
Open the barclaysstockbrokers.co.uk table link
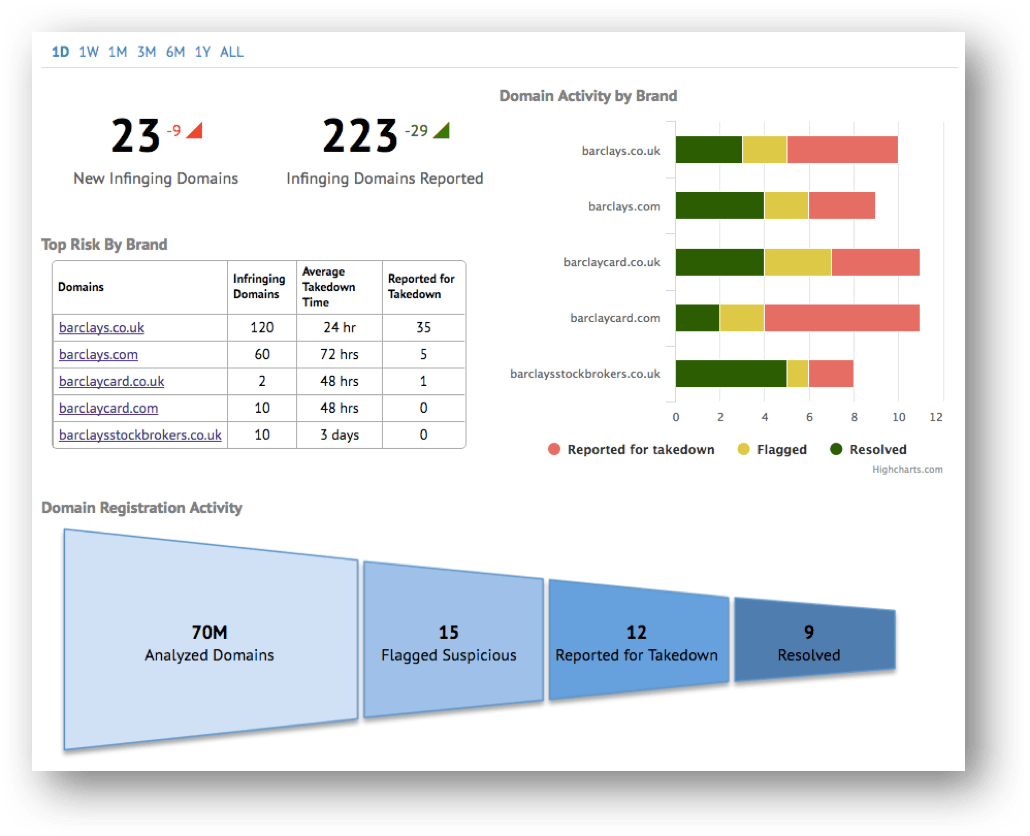tap(140, 435)
